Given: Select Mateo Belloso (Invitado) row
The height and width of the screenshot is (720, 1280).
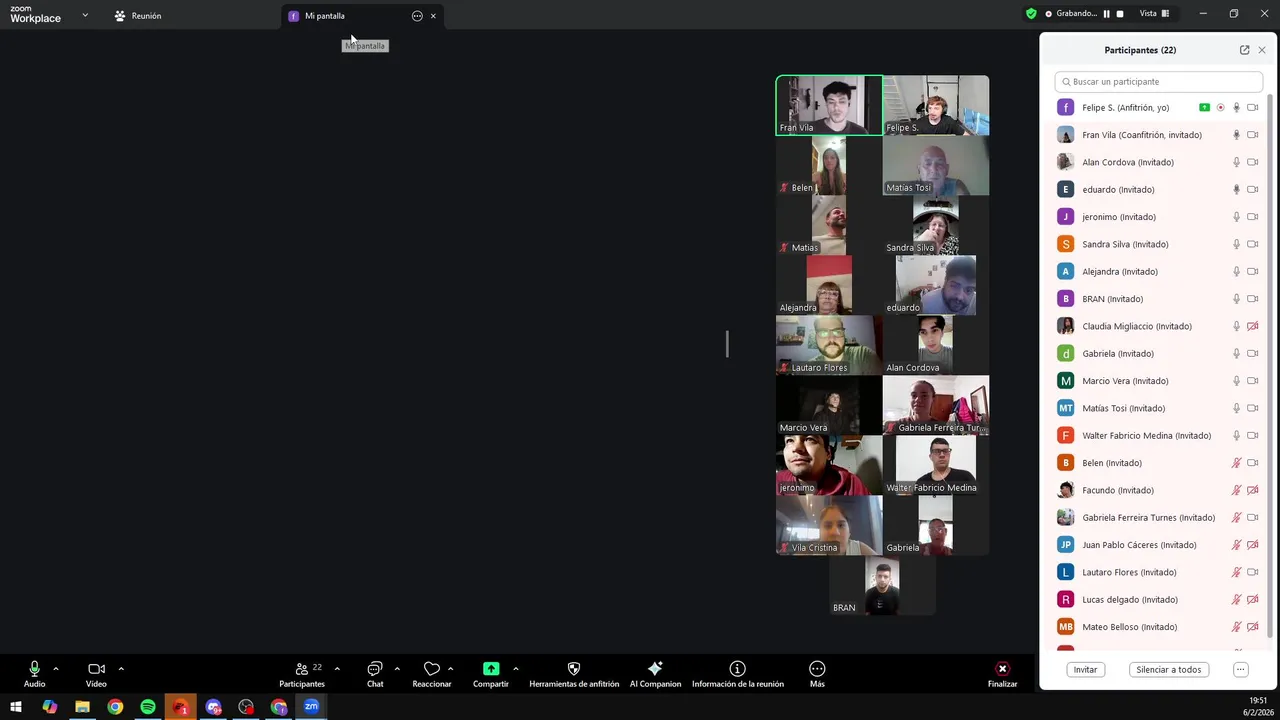Looking at the screenshot, I should point(1158,627).
